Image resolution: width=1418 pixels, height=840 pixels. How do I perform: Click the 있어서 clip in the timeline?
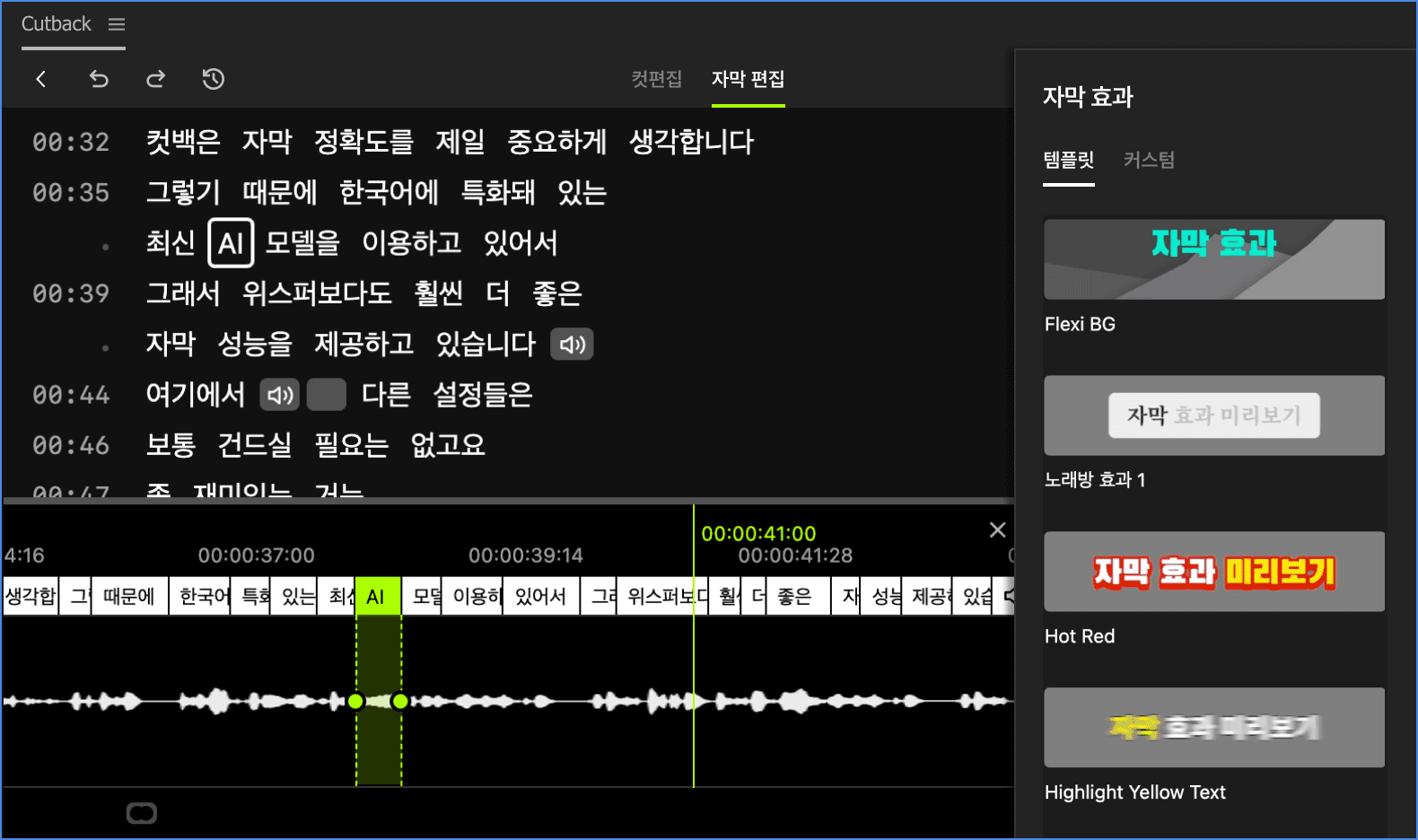pos(541,597)
